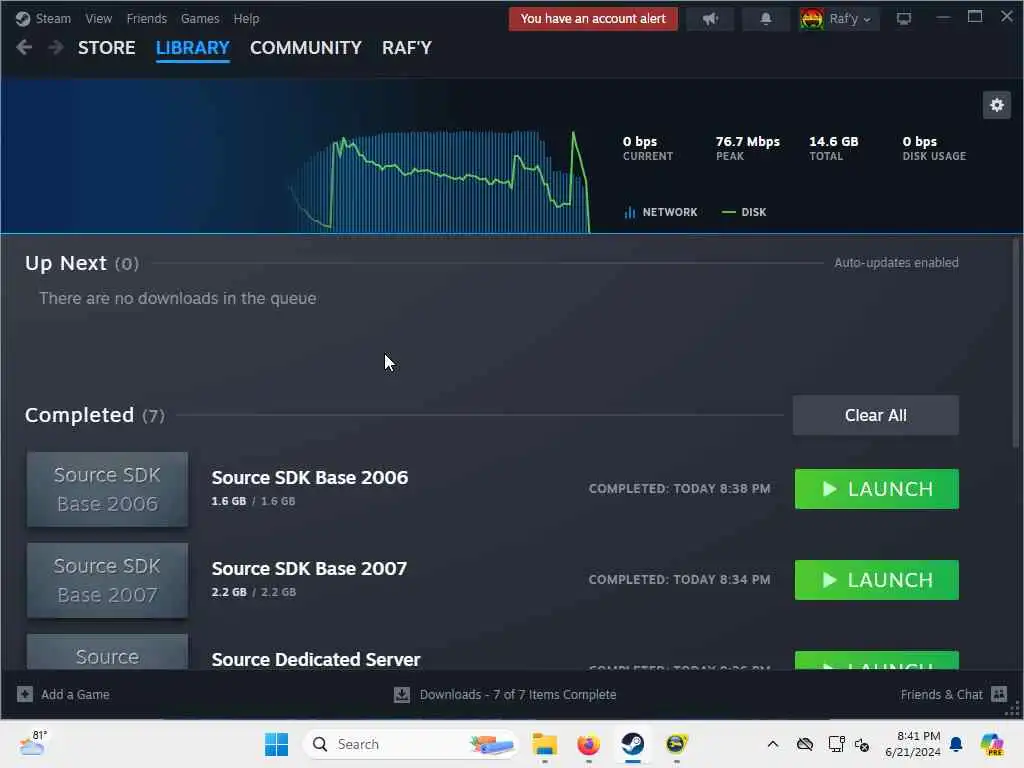The image size is (1024, 768).
Task: Open Firefox from the taskbar
Action: [588, 744]
